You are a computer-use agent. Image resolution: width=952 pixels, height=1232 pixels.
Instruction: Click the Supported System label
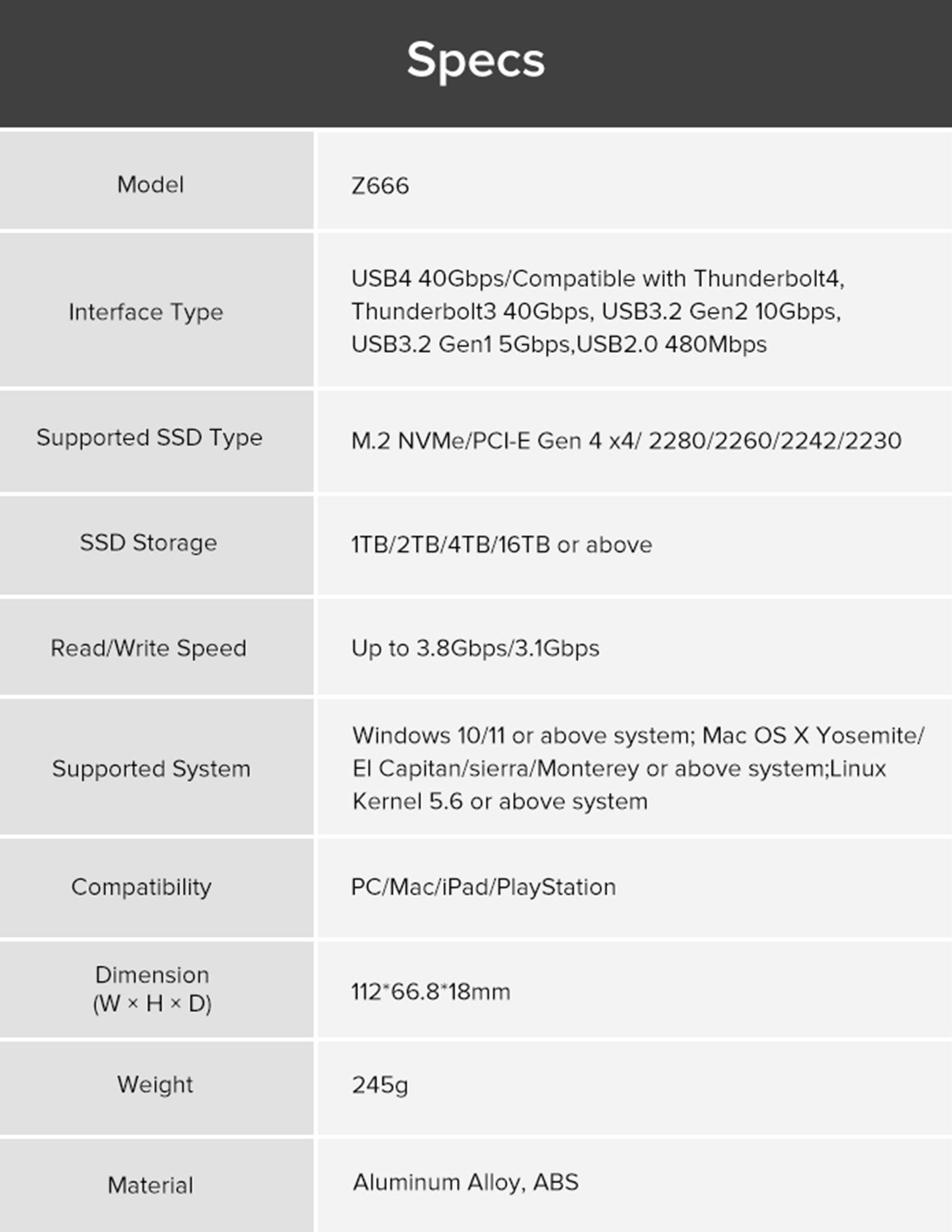tap(151, 768)
